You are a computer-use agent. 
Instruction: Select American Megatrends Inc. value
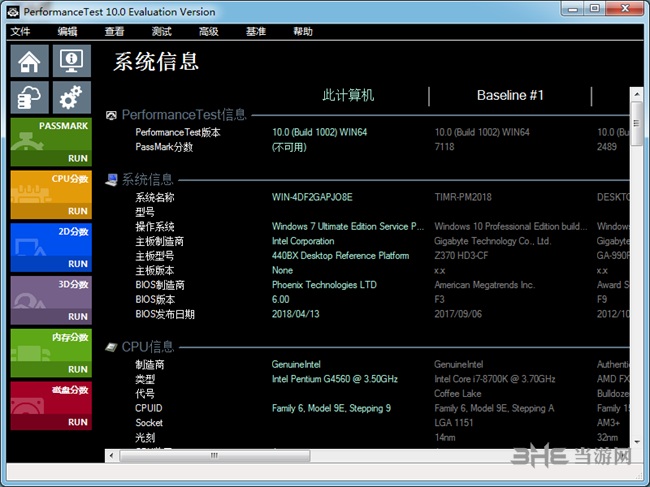pyautogui.click(x=485, y=285)
